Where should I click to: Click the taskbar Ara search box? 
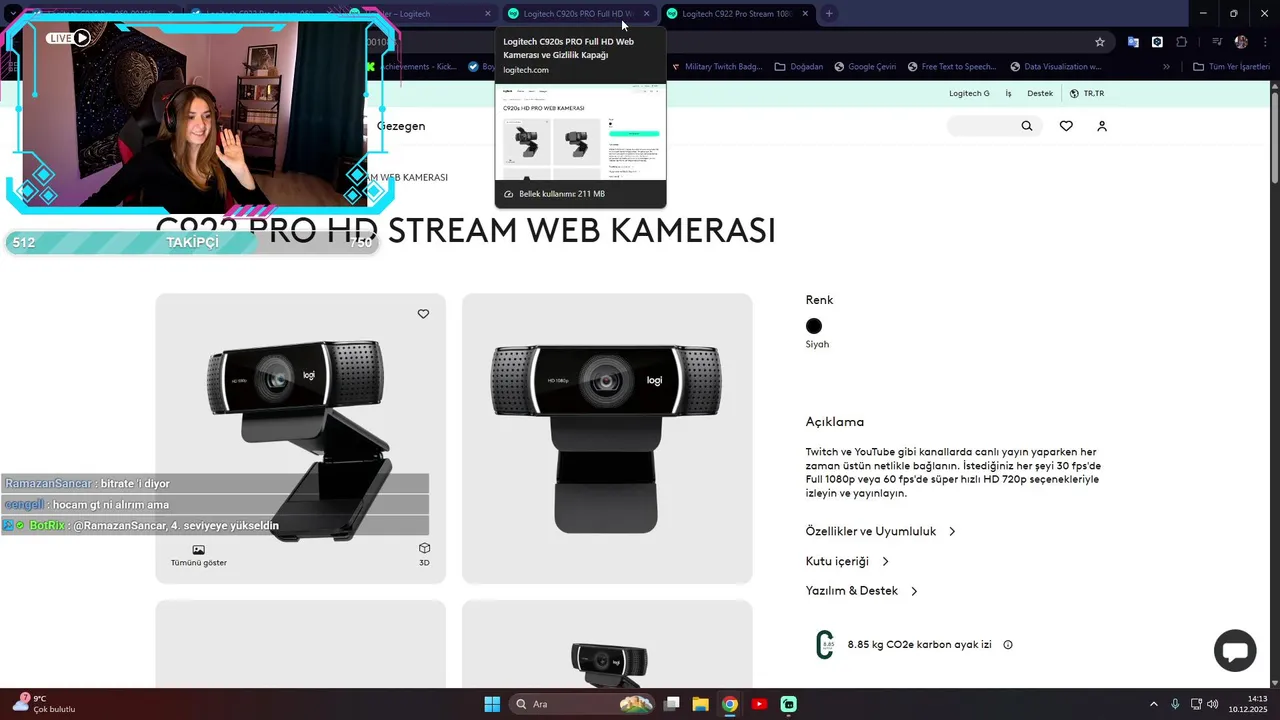tap(581, 704)
